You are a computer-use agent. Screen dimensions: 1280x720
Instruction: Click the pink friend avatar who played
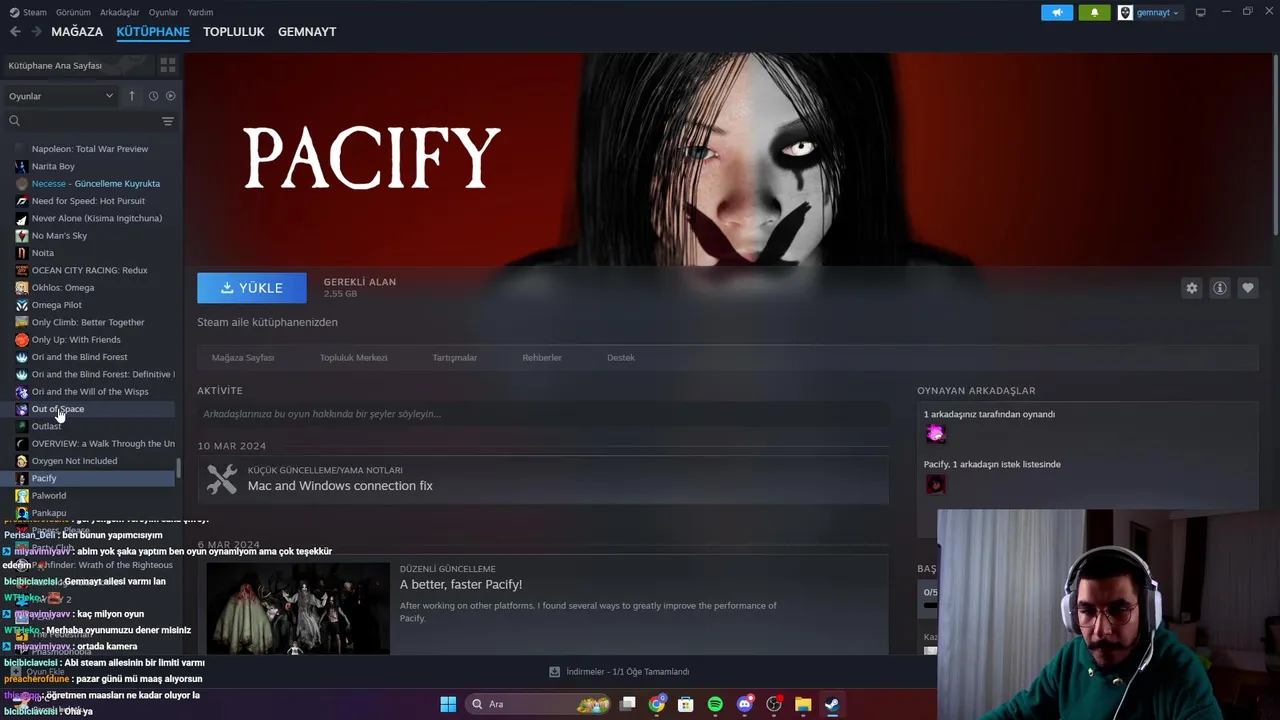[935, 433]
